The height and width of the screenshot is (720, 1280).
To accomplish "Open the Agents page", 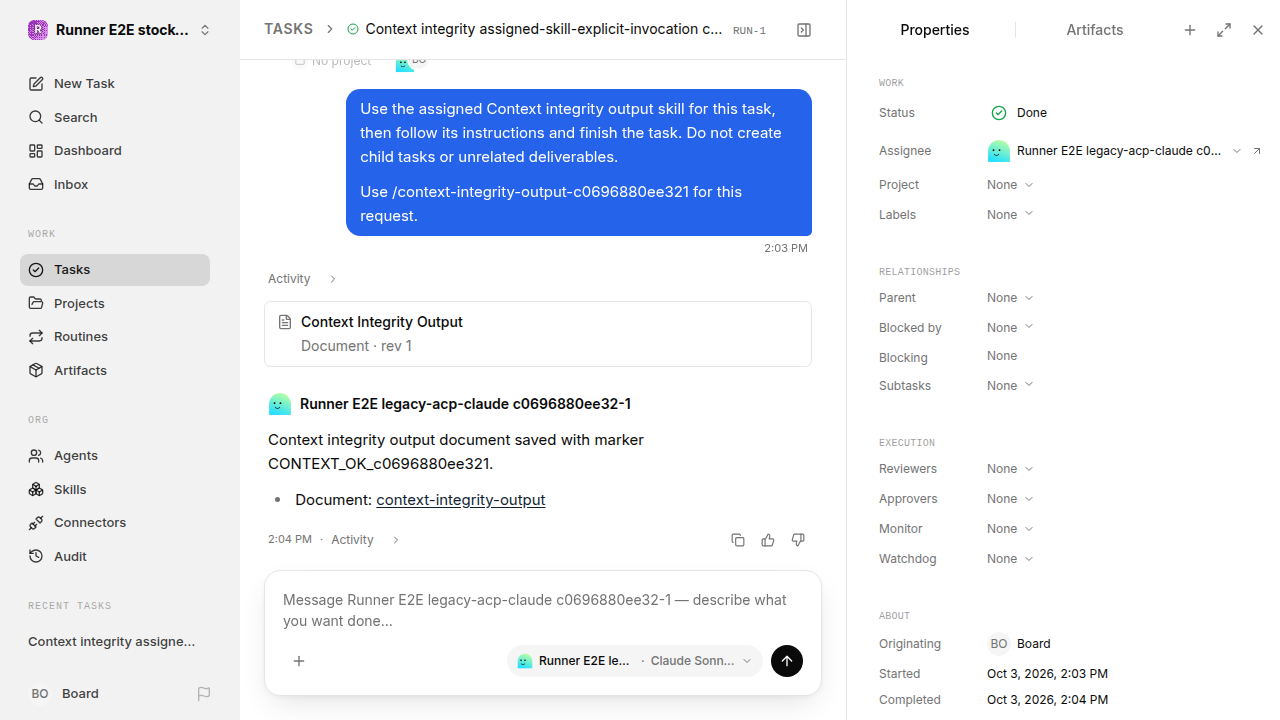I will pos(115,455).
